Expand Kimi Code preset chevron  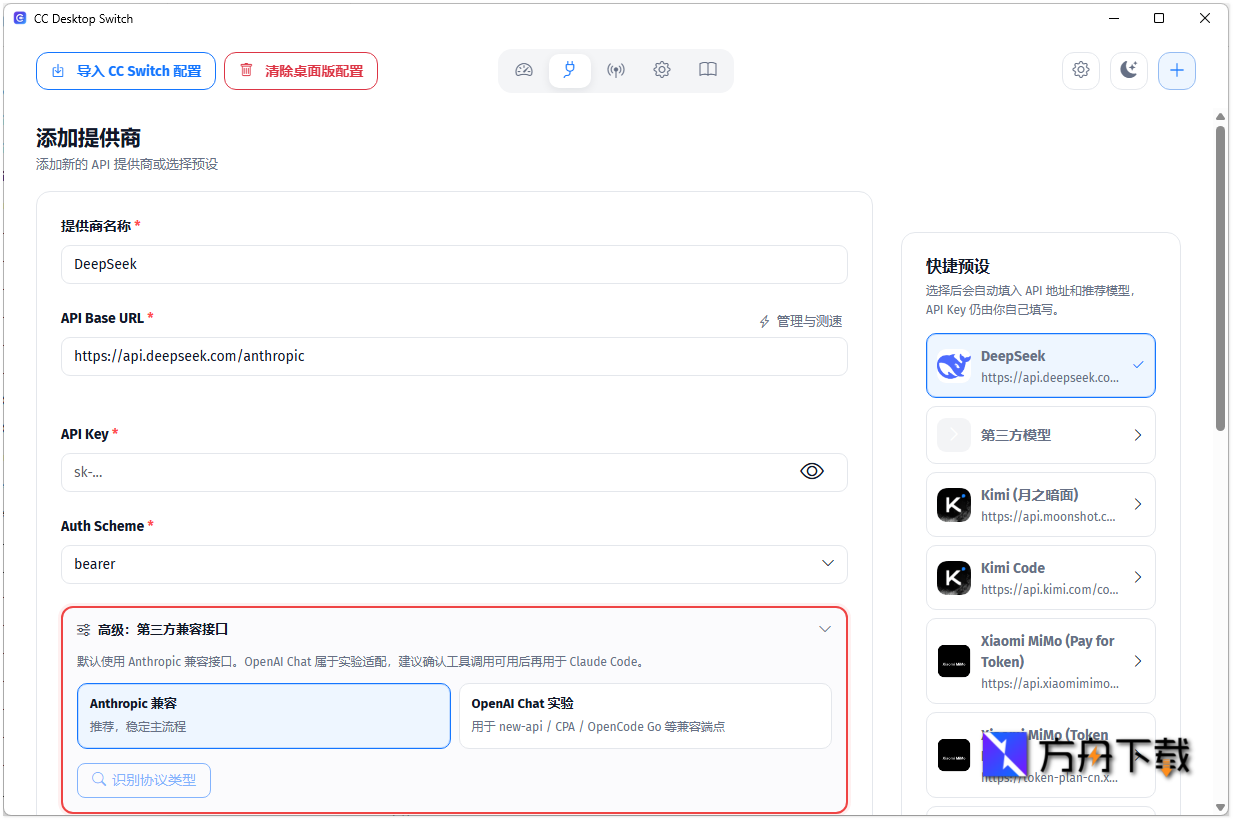1138,578
